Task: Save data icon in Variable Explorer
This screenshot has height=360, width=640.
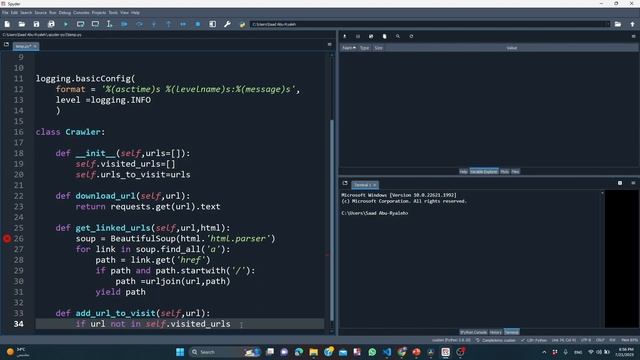Action: coord(358,36)
